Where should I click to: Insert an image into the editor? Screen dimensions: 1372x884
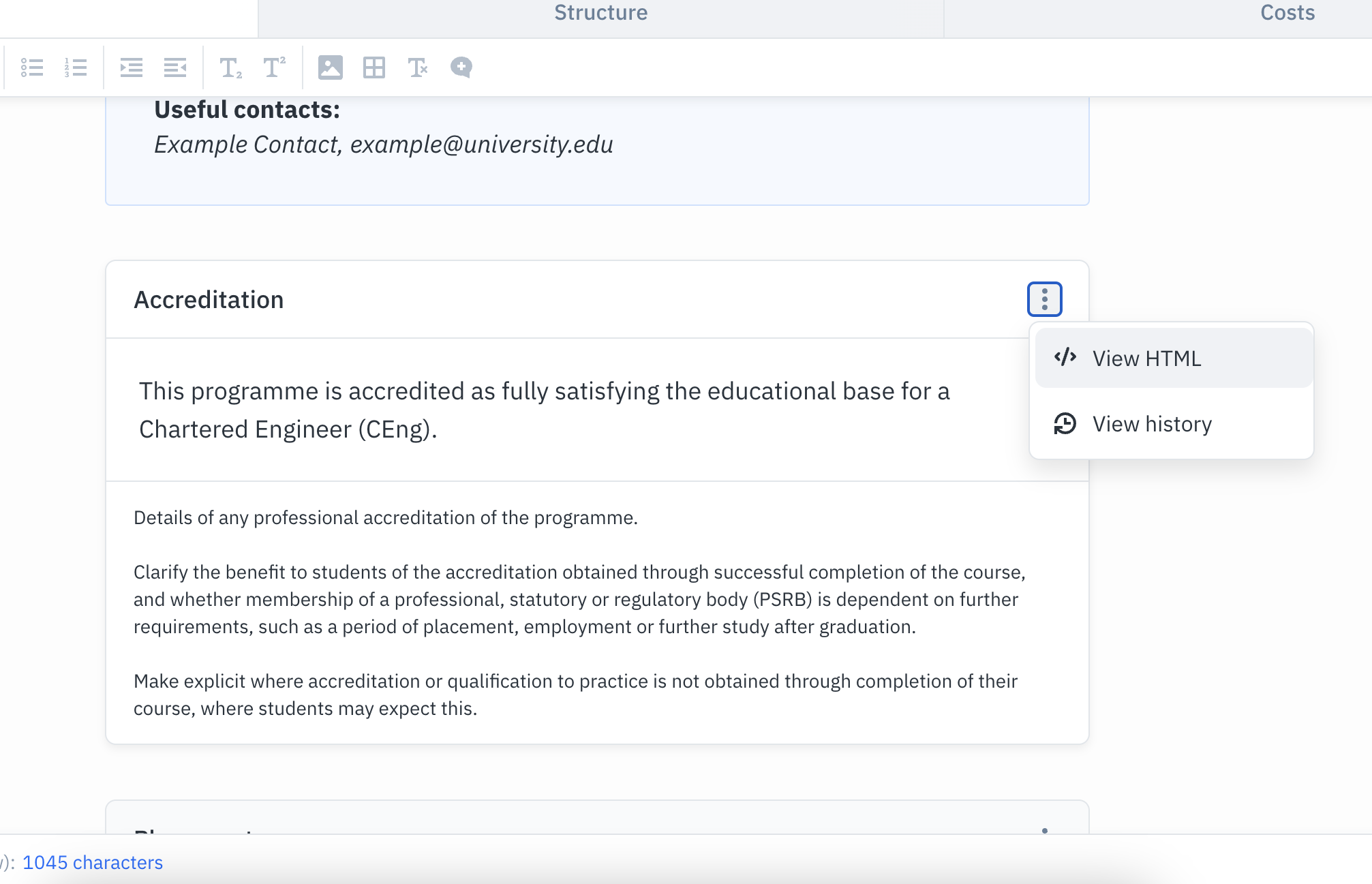point(331,67)
